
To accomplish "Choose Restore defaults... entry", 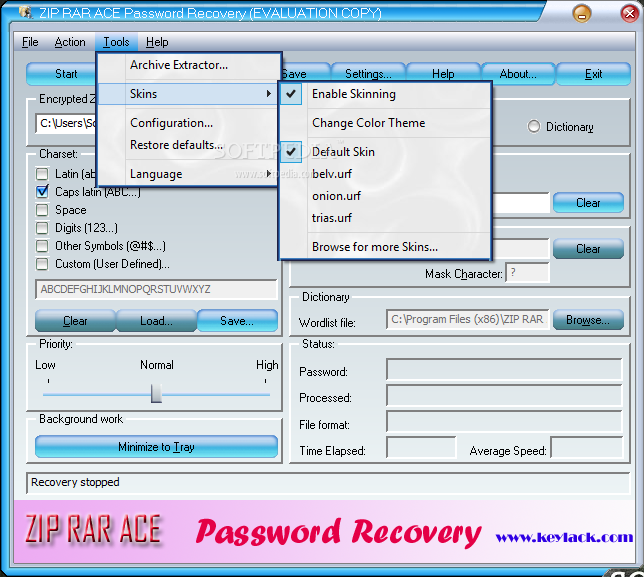I will (188, 145).
